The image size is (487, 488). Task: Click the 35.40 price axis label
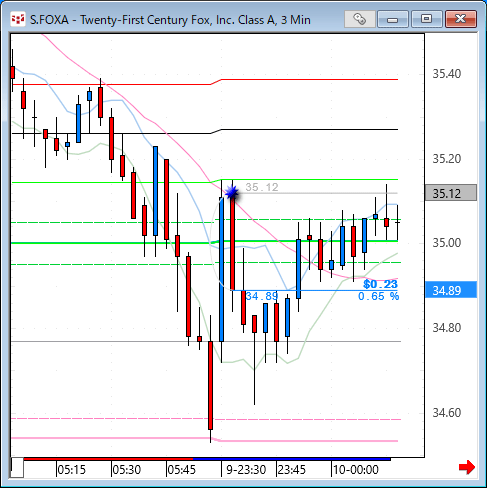[x=447, y=74]
